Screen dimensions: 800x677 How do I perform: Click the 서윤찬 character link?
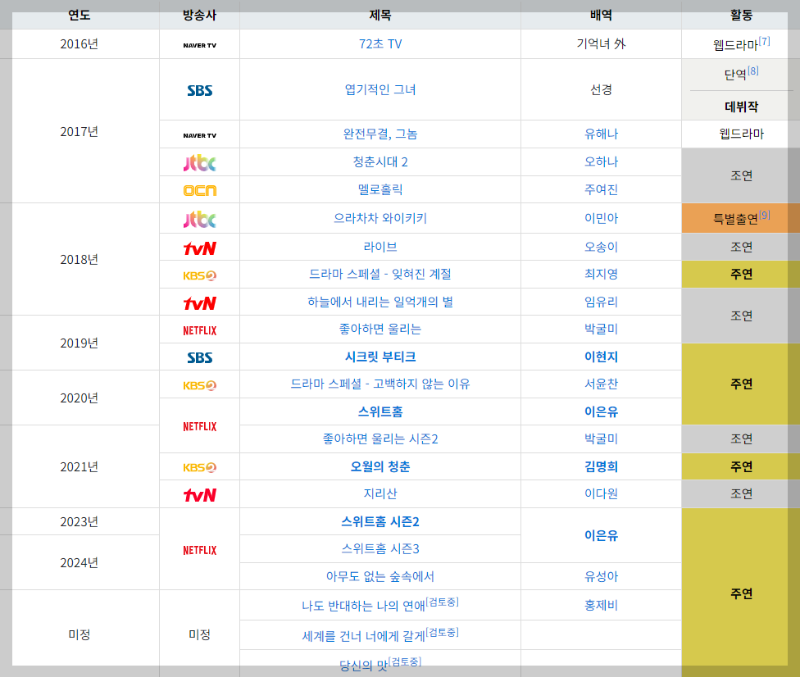pyautogui.click(x=601, y=384)
